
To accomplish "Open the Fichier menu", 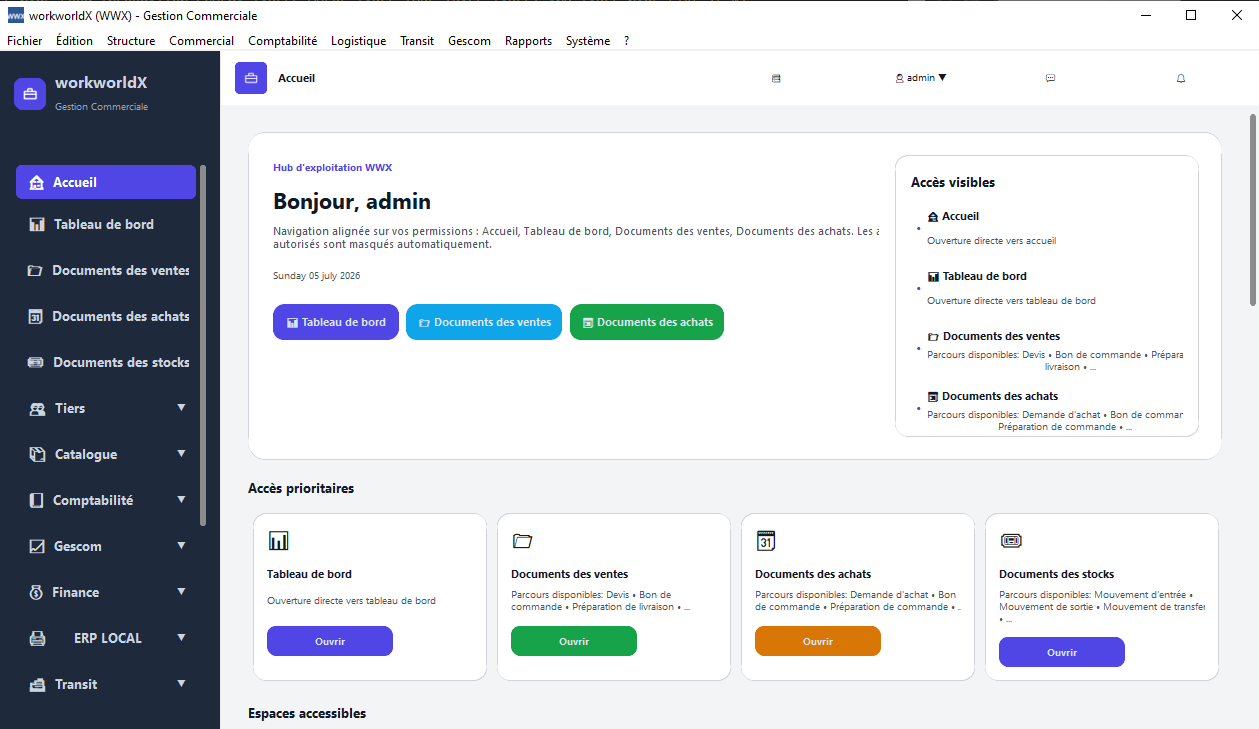I will [x=25, y=41].
